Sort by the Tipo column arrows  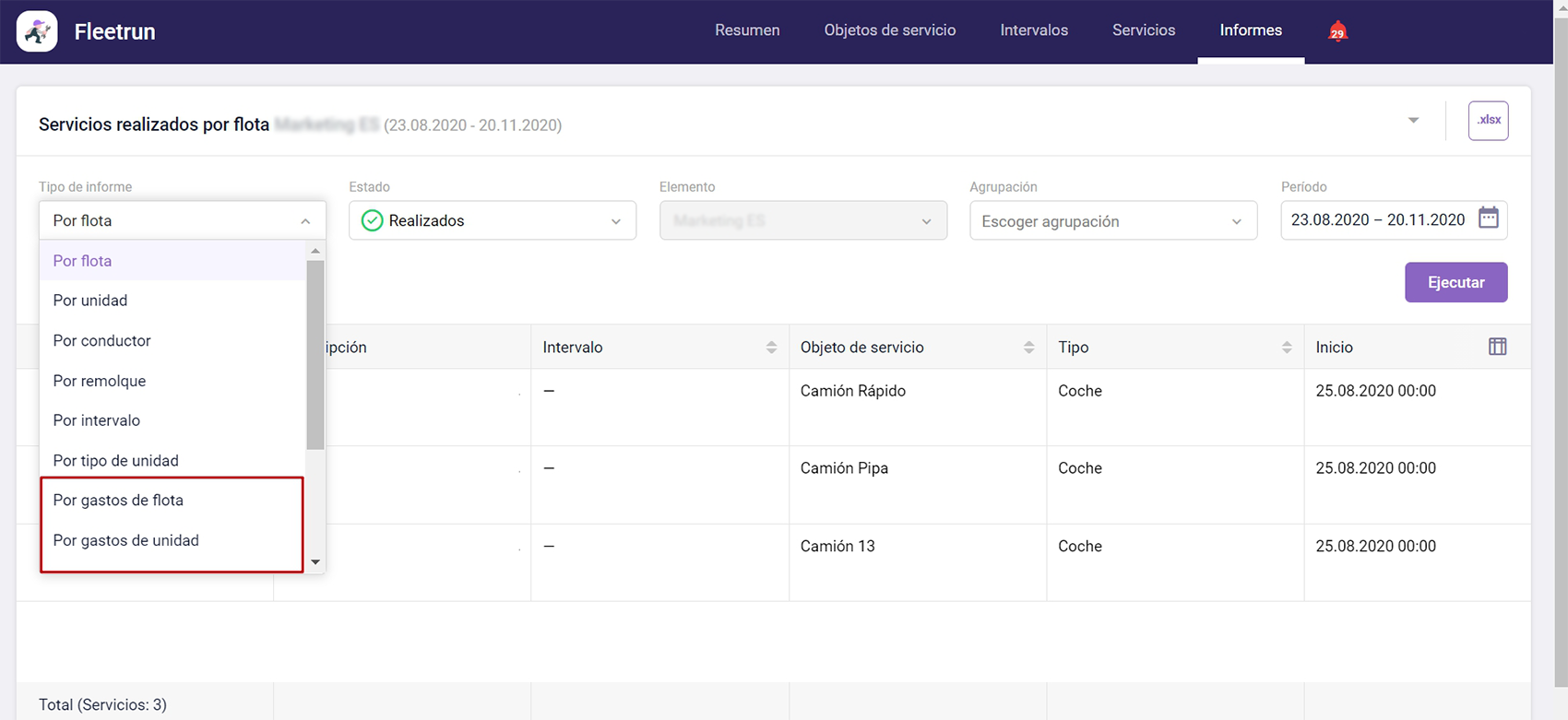(1286, 348)
